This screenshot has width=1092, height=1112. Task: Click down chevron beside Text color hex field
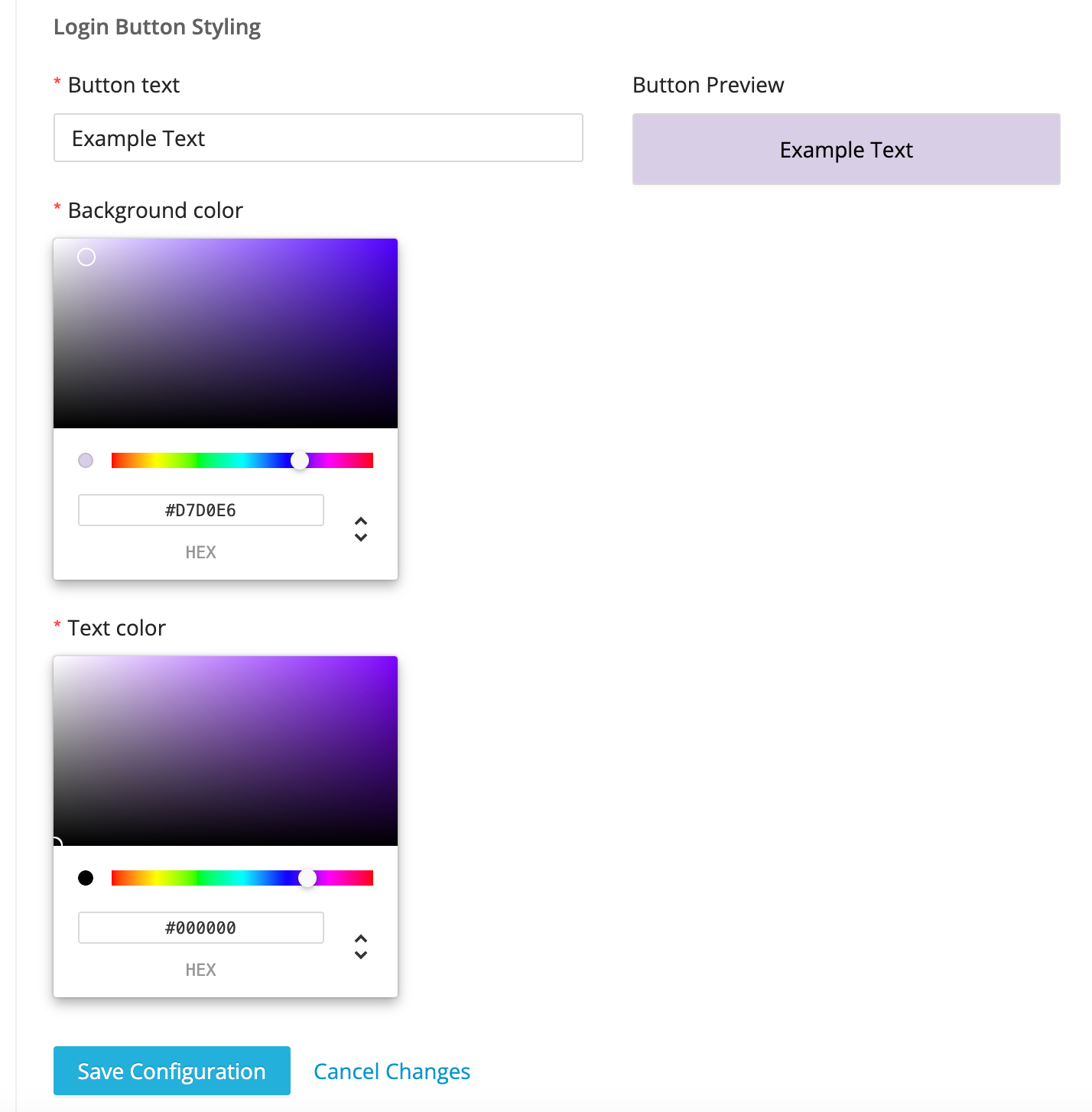click(361, 955)
